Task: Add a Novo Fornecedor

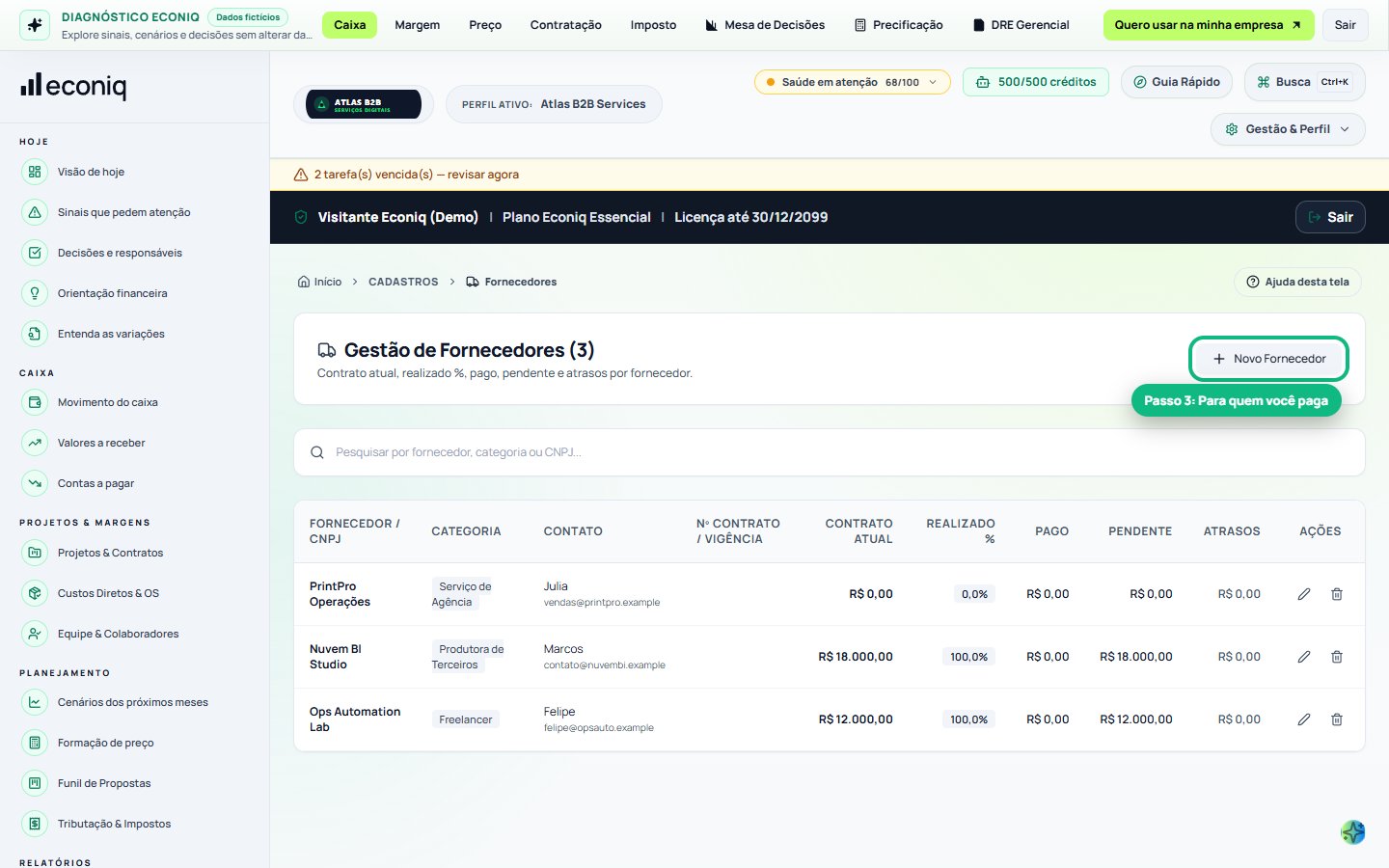Action: tap(1269, 359)
